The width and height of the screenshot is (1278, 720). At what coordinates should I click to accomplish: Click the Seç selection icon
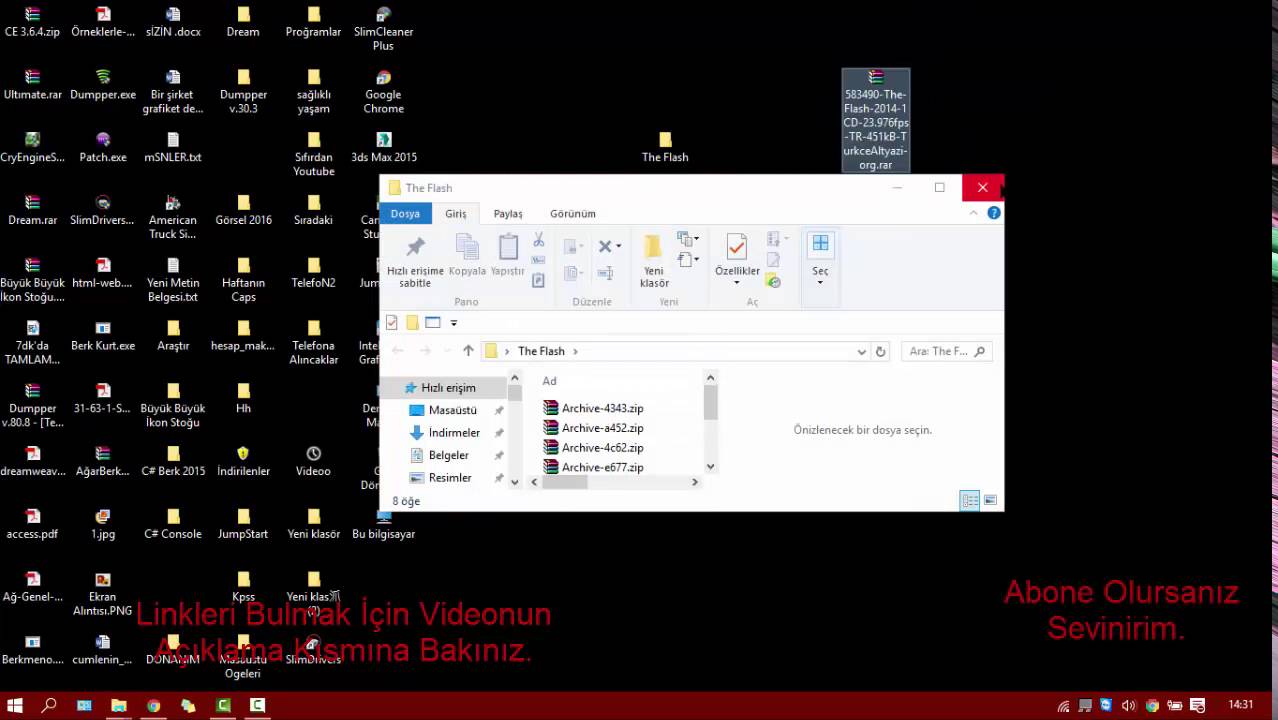[x=820, y=246]
